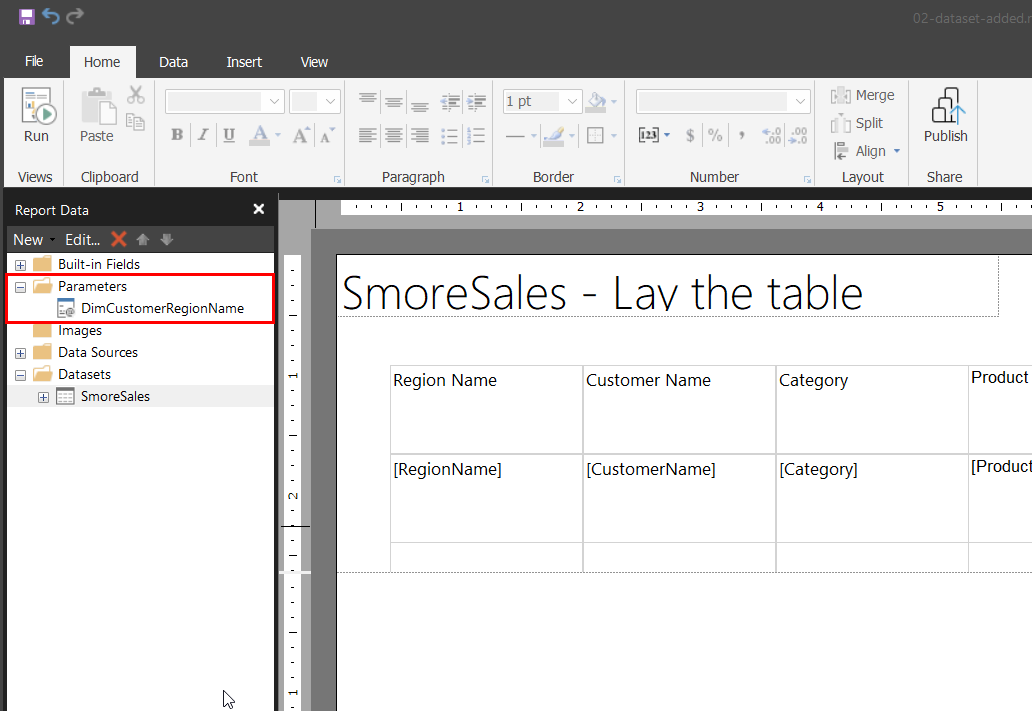Click the Increase indent icon

[477, 101]
